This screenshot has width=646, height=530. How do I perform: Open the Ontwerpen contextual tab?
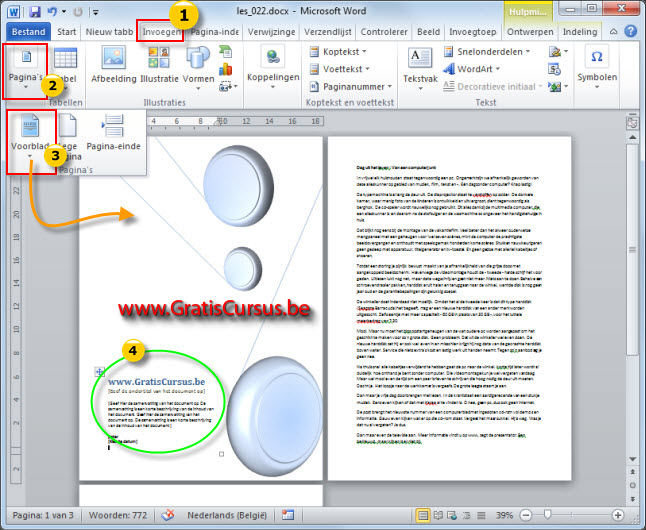[x=530, y=32]
